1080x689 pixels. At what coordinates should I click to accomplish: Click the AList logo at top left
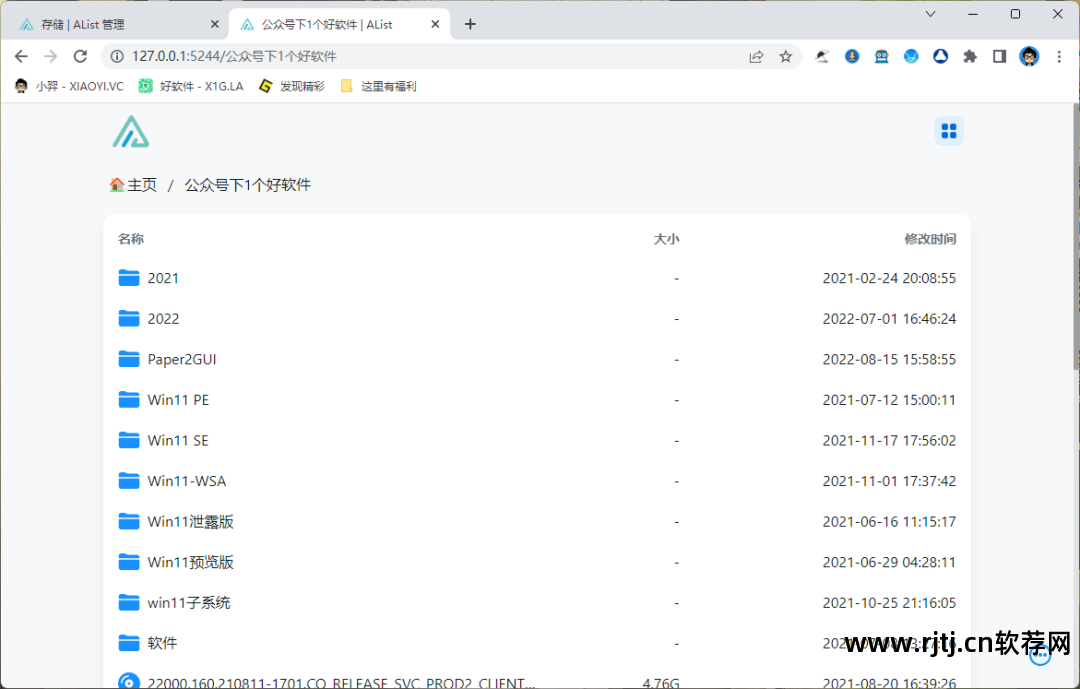click(x=130, y=131)
